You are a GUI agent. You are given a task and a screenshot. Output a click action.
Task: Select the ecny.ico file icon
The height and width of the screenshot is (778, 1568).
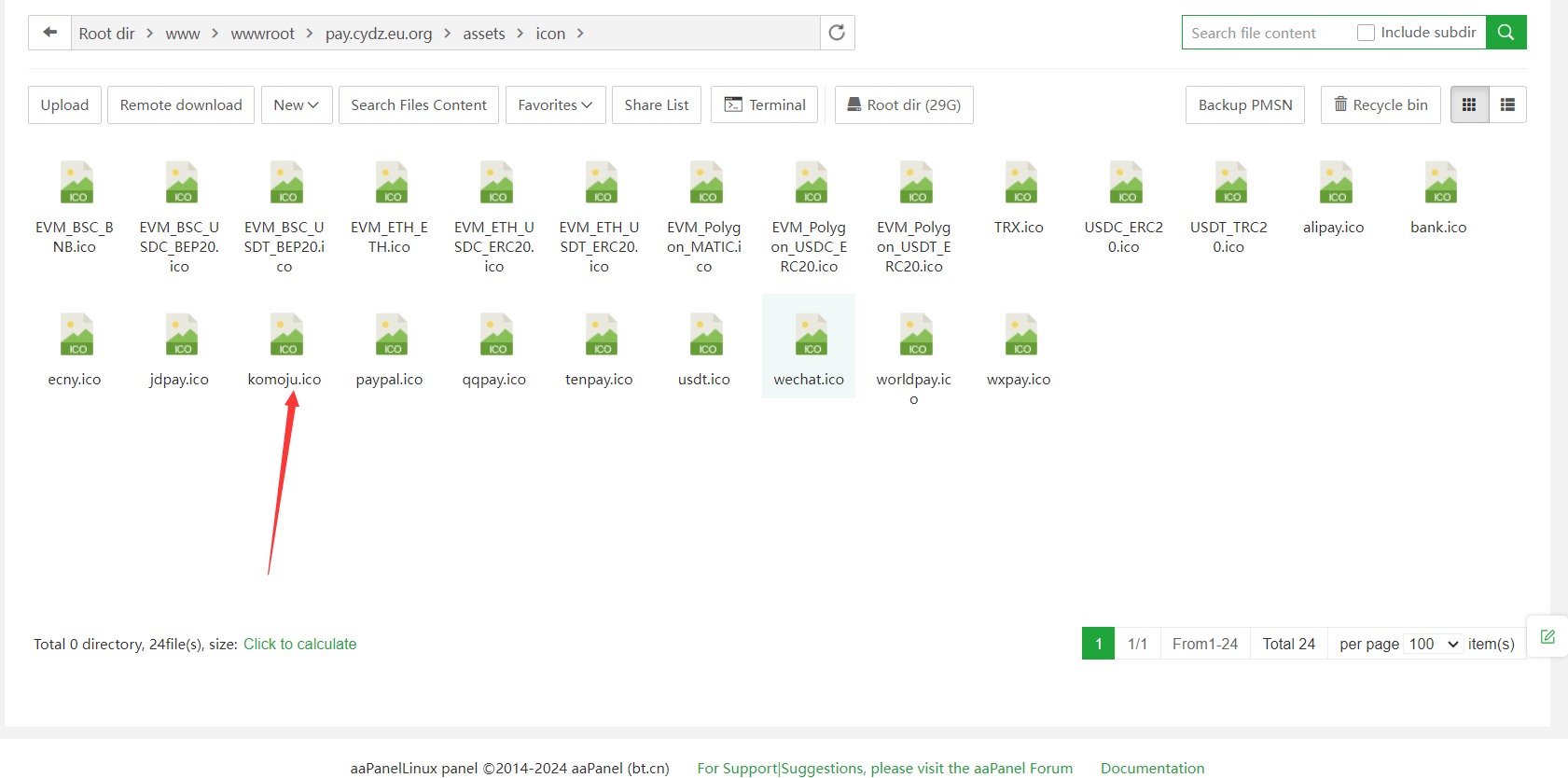pos(76,335)
